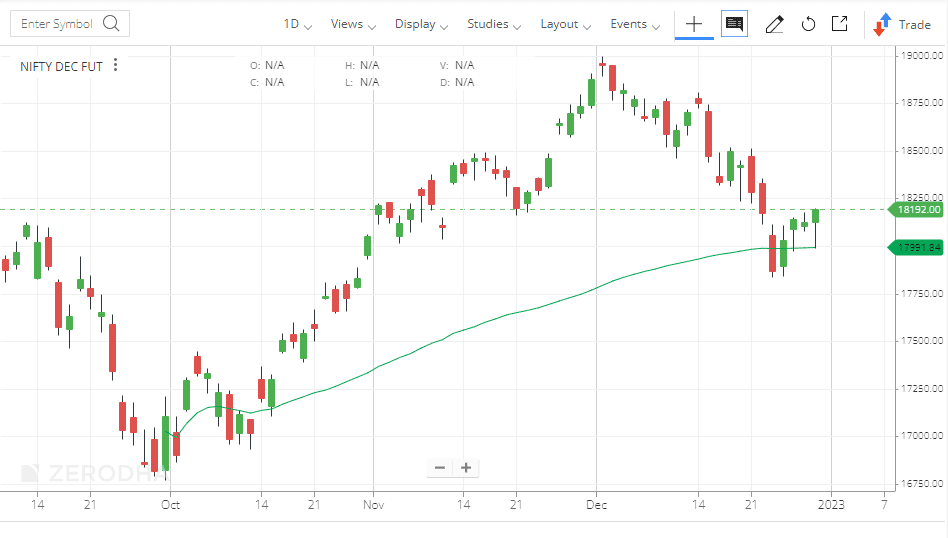Toggle the crosshair tool
The width and height of the screenshot is (948, 538).
tap(694, 24)
